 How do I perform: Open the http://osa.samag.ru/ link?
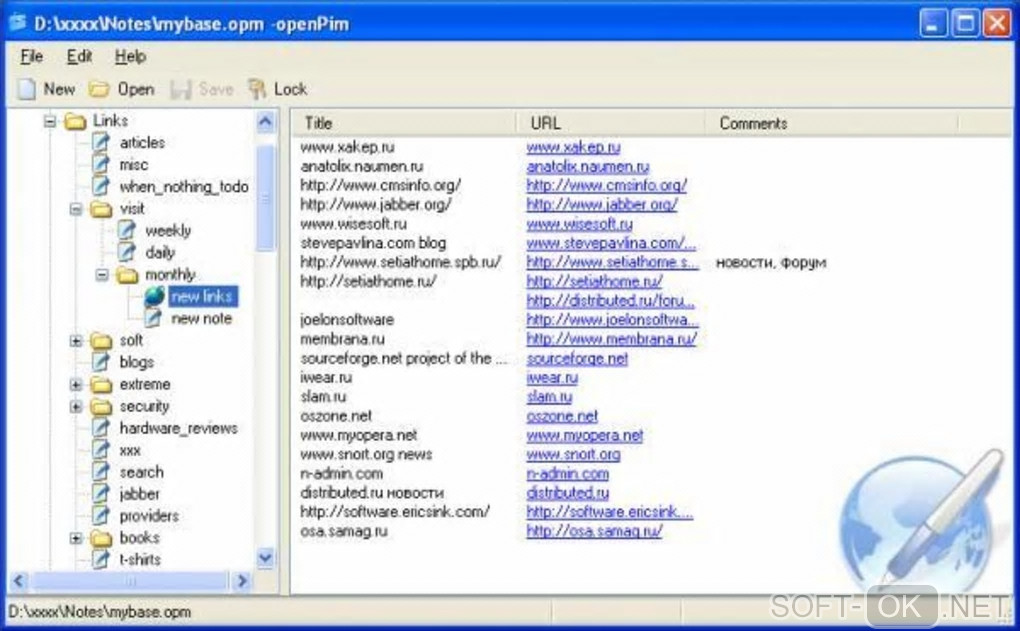click(595, 531)
